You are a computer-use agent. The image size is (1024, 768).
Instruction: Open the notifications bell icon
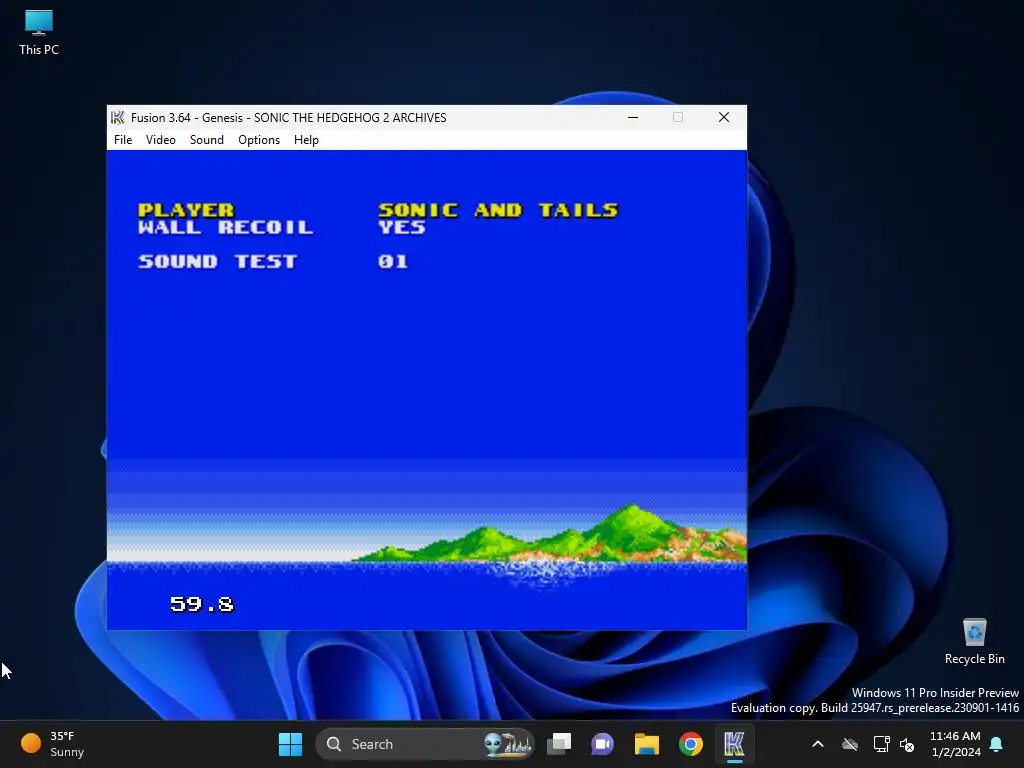point(997,744)
